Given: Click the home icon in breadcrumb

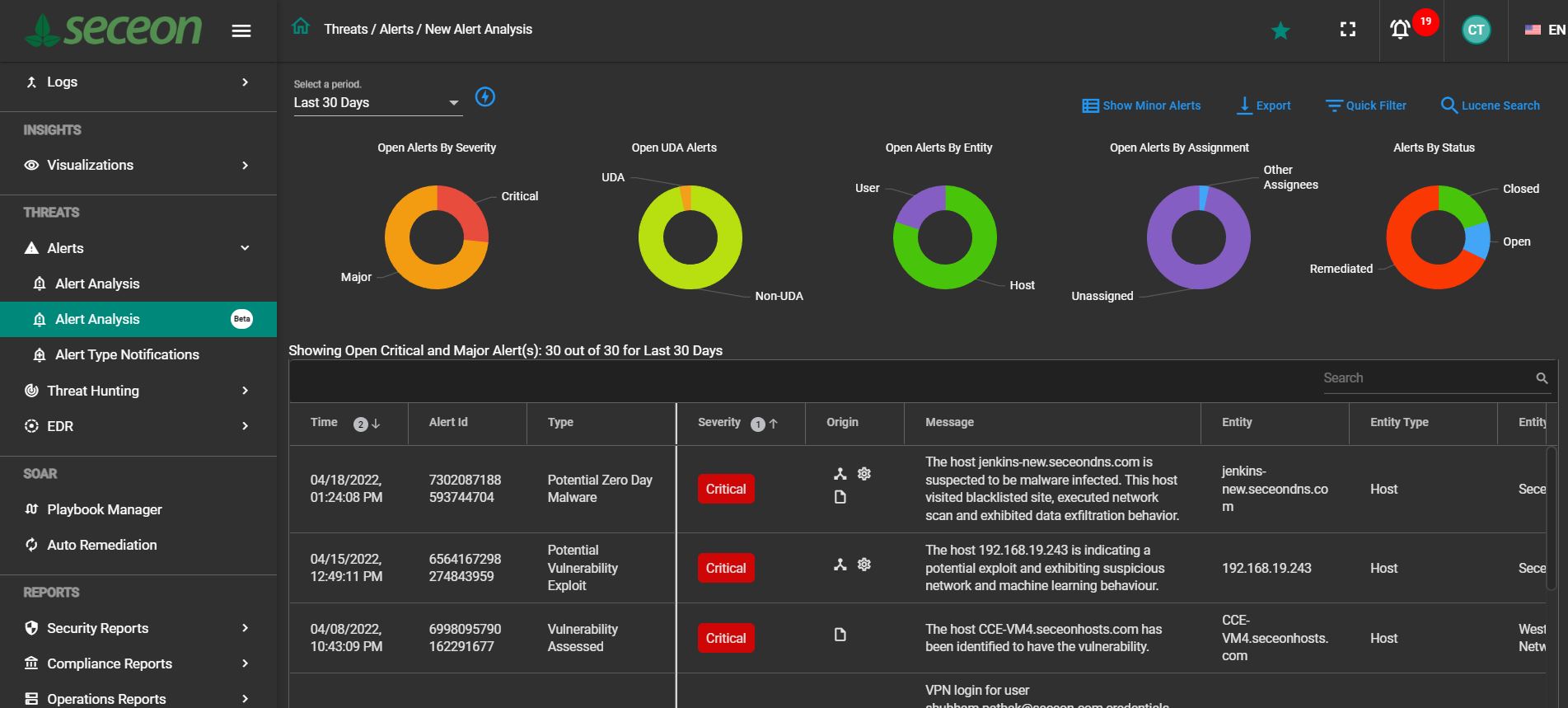Looking at the screenshot, I should (301, 27).
